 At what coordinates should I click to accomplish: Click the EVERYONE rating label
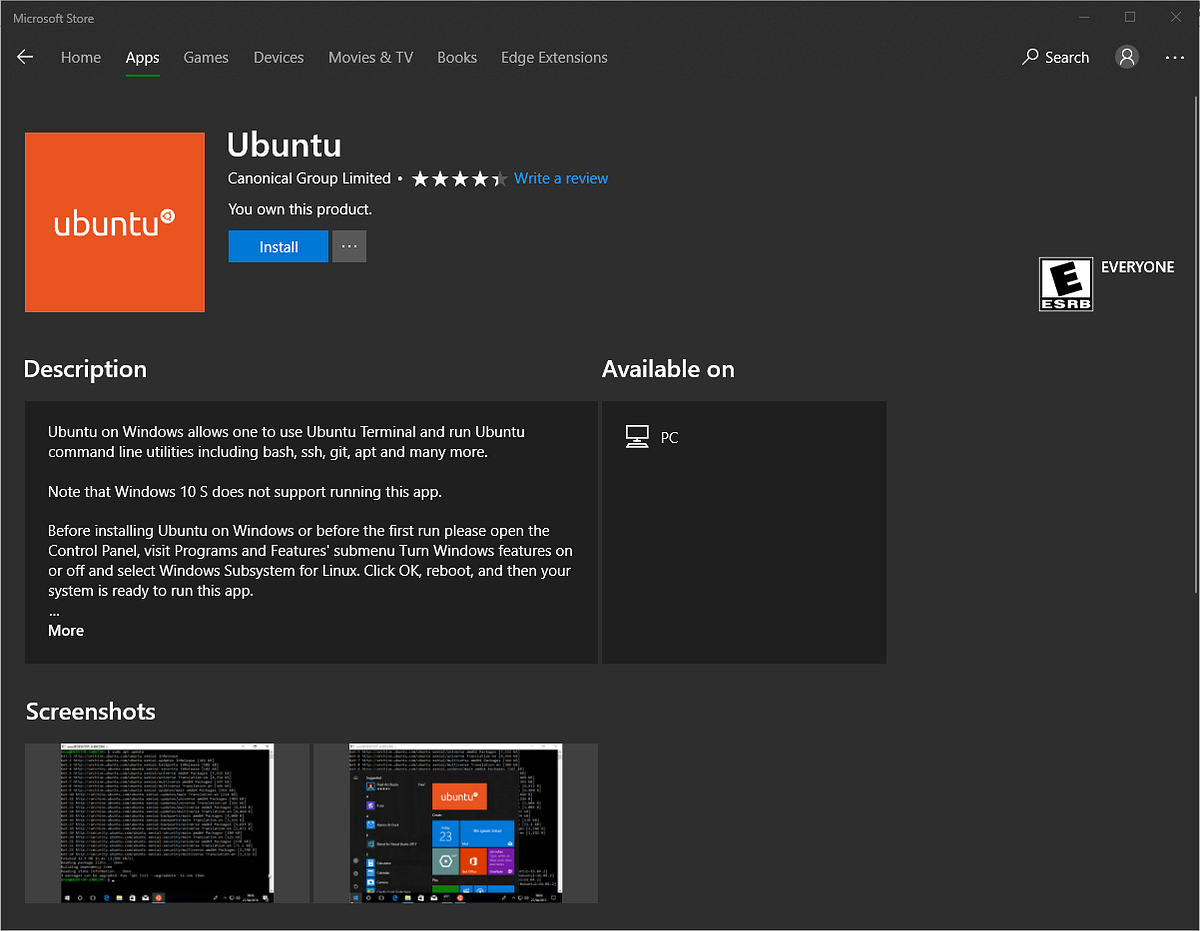tap(1137, 267)
